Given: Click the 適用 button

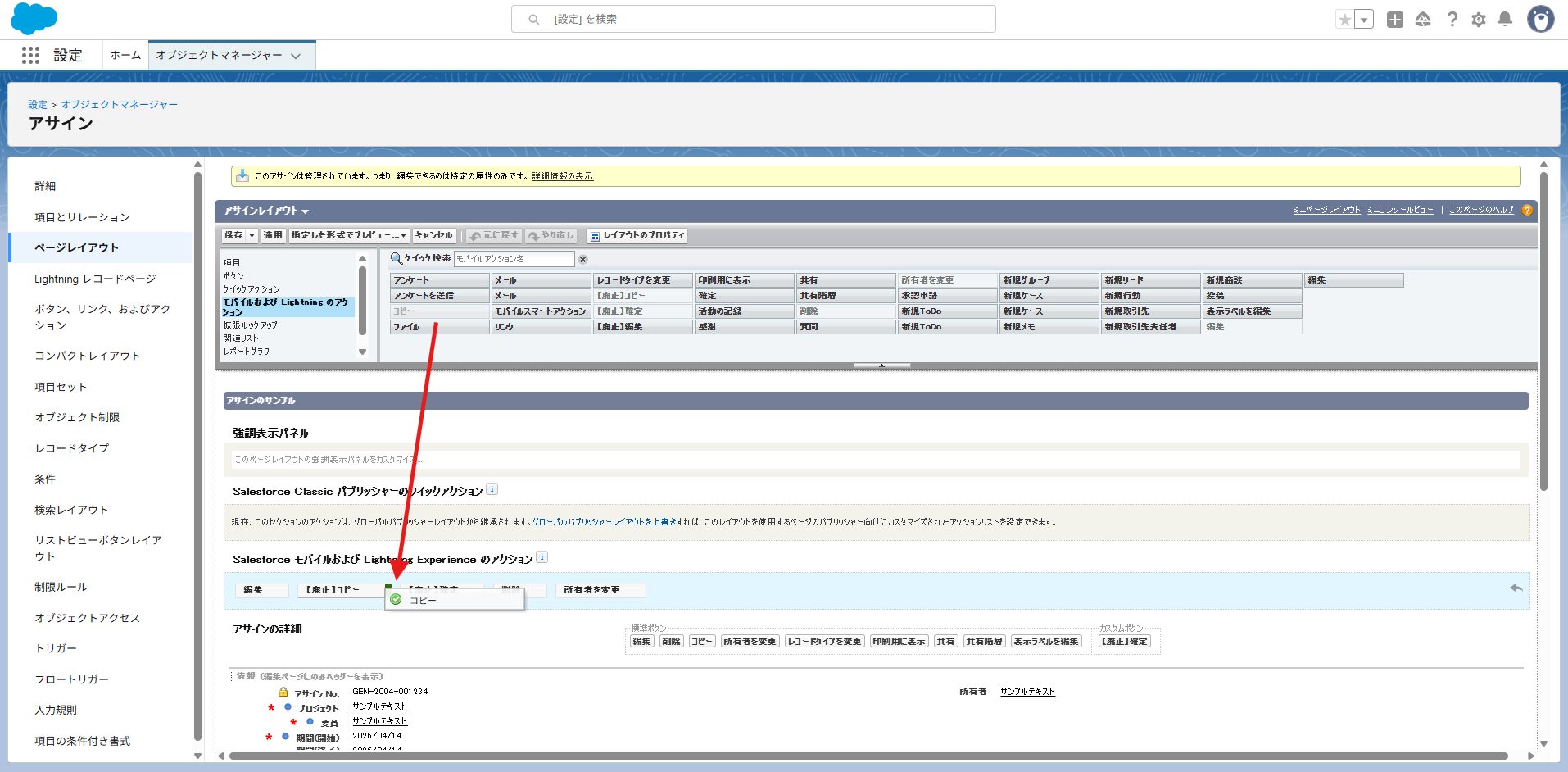Looking at the screenshot, I should [x=273, y=236].
